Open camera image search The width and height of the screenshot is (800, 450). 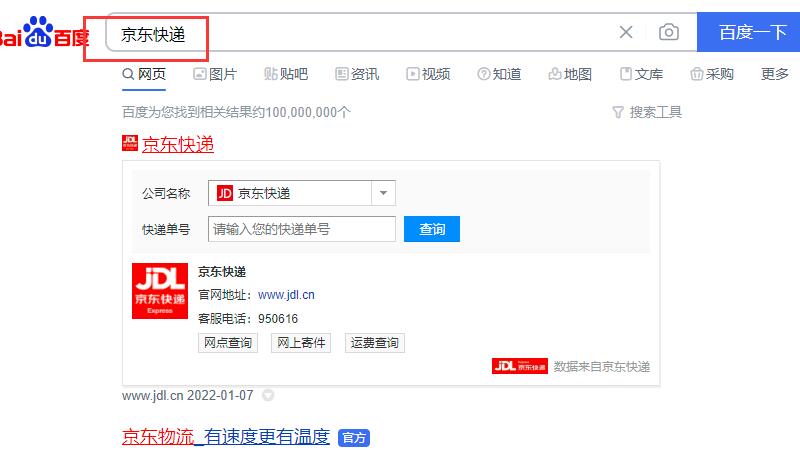[668, 32]
